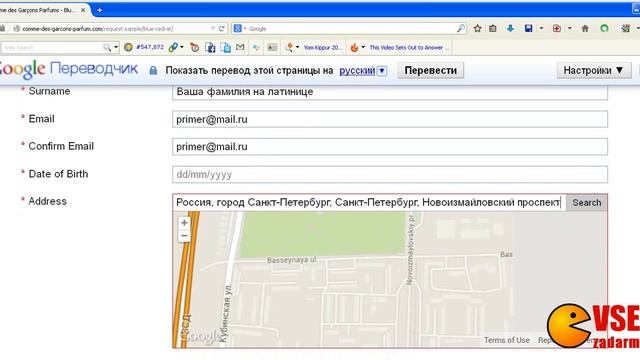Click the red clock toolbar icon

tap(195, 47)
